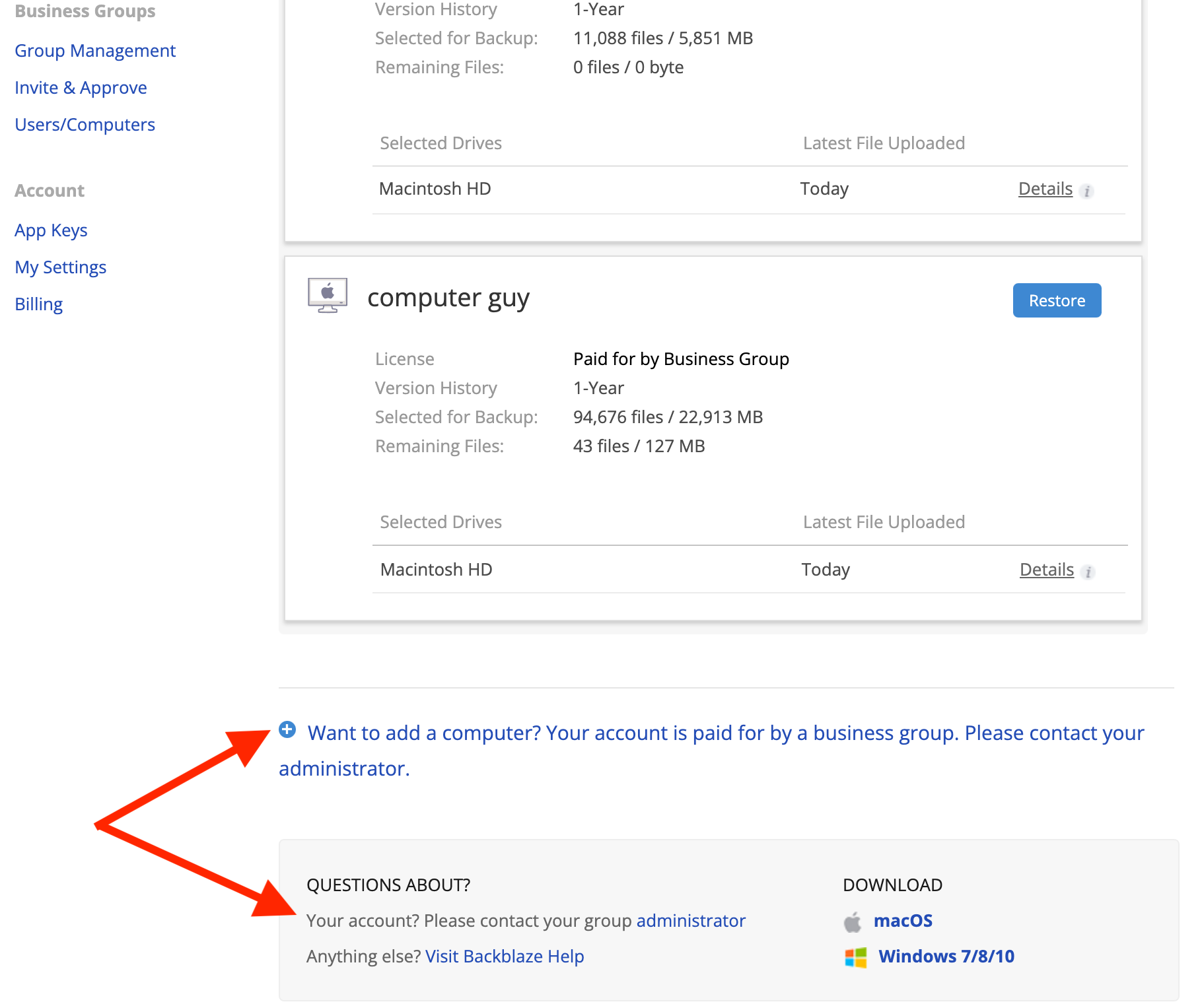
Task: Click the 'QUESTIONS ABOUT?' heading
Action: coord(388,885)
